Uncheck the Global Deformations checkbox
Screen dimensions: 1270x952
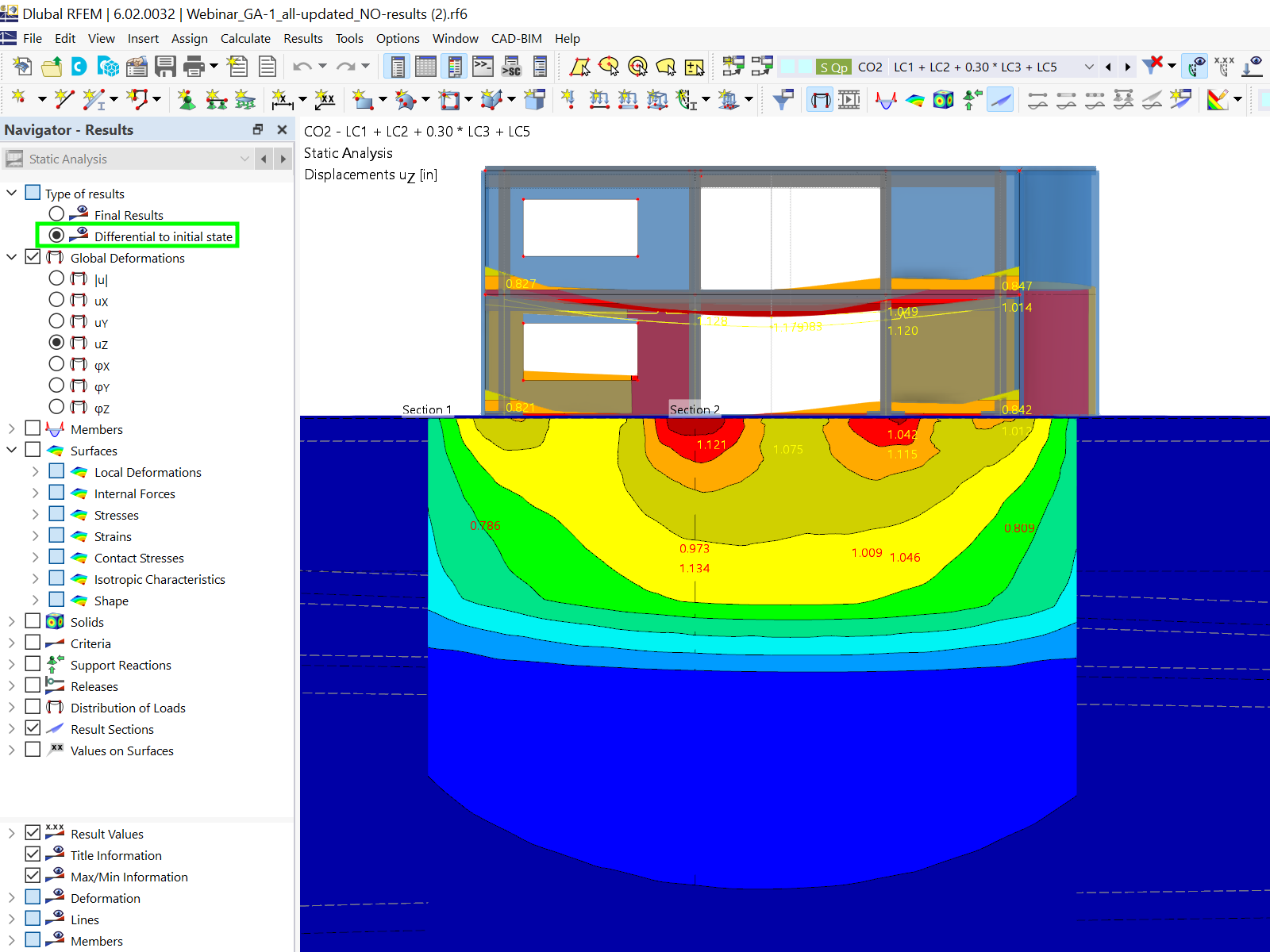pyautogui.click(x=33, y=257)
